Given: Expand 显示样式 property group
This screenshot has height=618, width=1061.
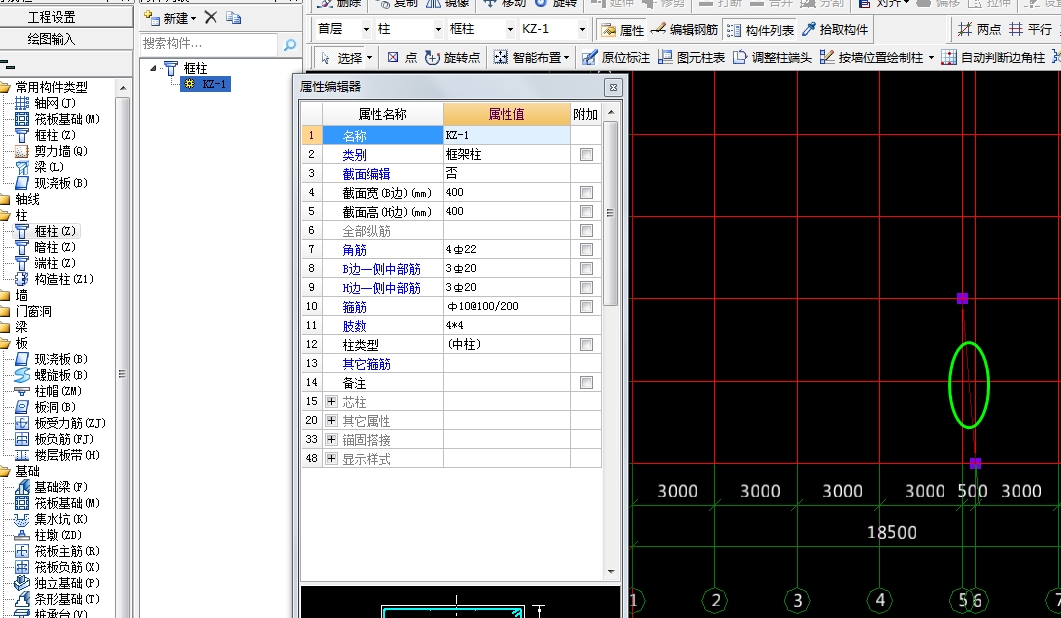Looking at the screenshot, I should 331,458.
